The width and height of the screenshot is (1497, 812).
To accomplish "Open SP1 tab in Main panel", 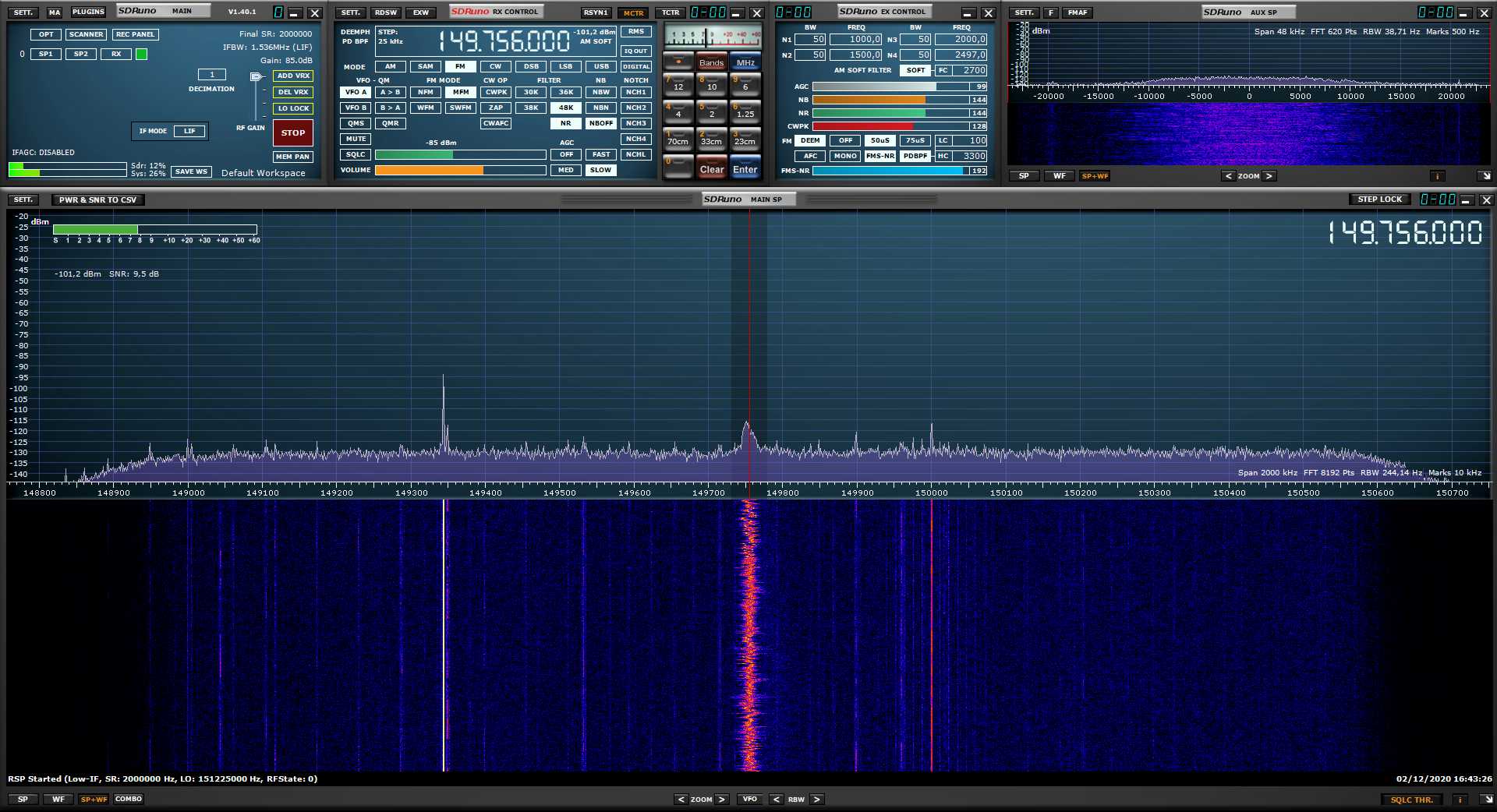I will pos(46,54).
